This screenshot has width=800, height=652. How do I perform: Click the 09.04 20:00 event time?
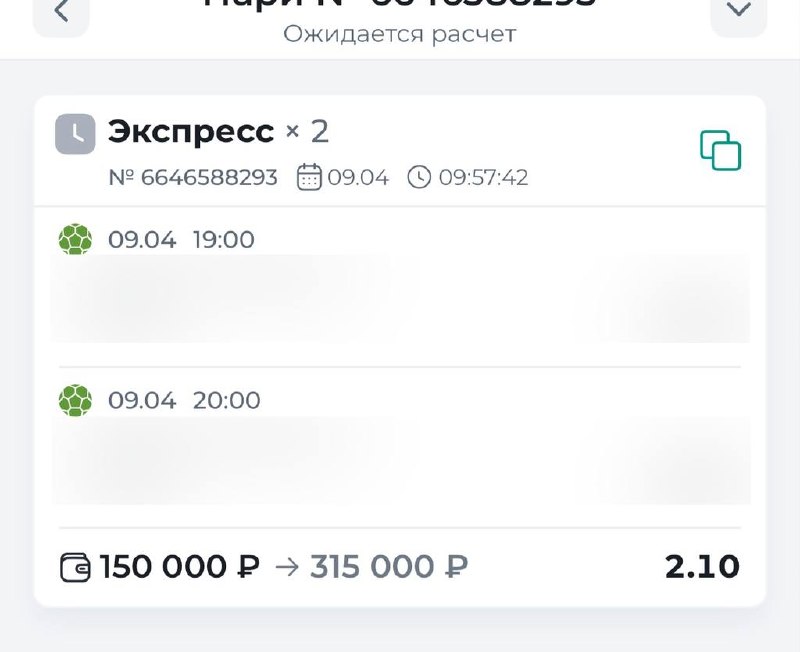pos(184,401)
